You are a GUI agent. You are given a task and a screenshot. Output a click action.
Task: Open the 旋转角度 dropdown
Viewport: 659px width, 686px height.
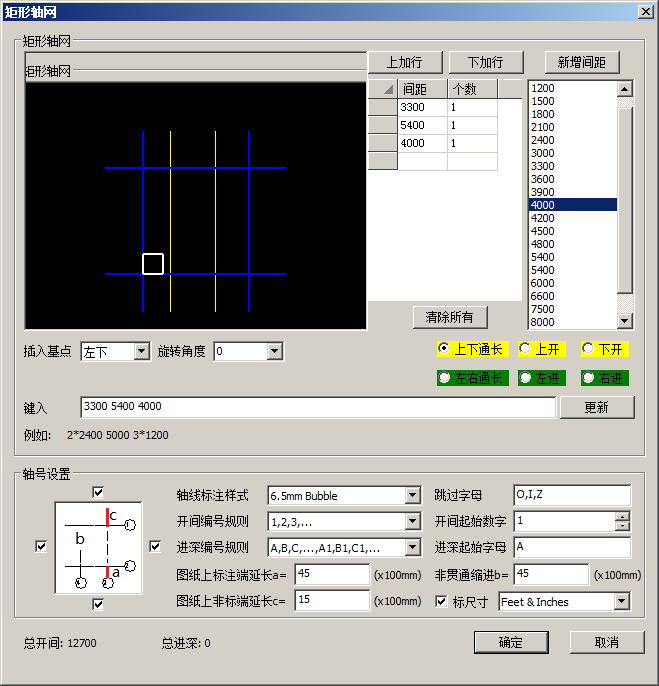[x=274, y=351]
